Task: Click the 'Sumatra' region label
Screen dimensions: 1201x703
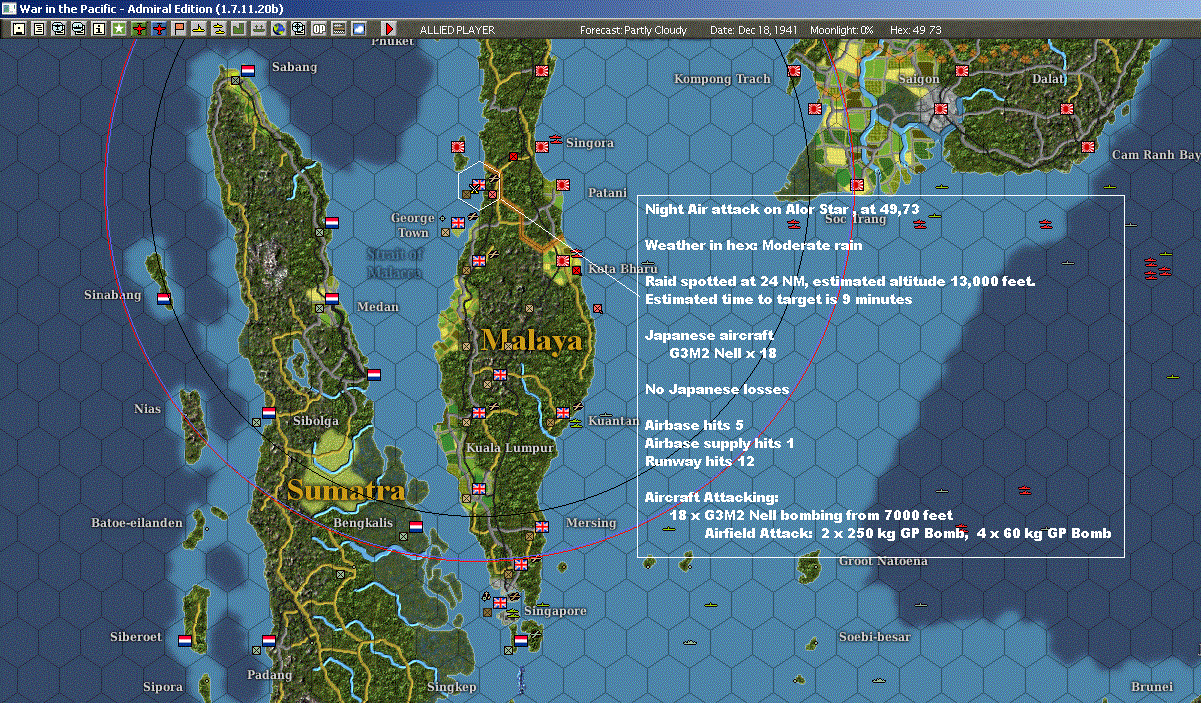Action: click(x=346, y=490)
